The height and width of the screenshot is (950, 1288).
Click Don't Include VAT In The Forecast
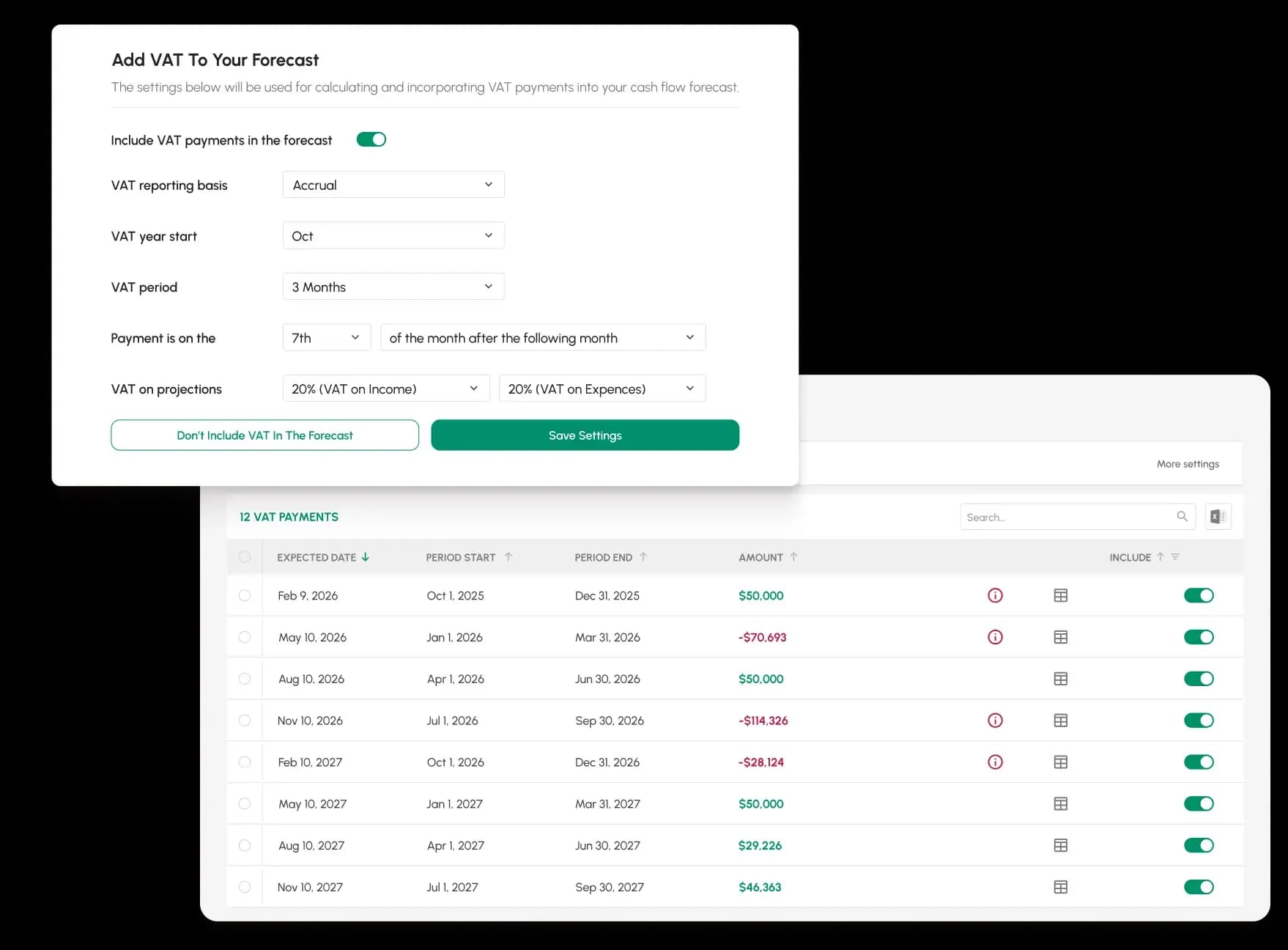[264, 435]
